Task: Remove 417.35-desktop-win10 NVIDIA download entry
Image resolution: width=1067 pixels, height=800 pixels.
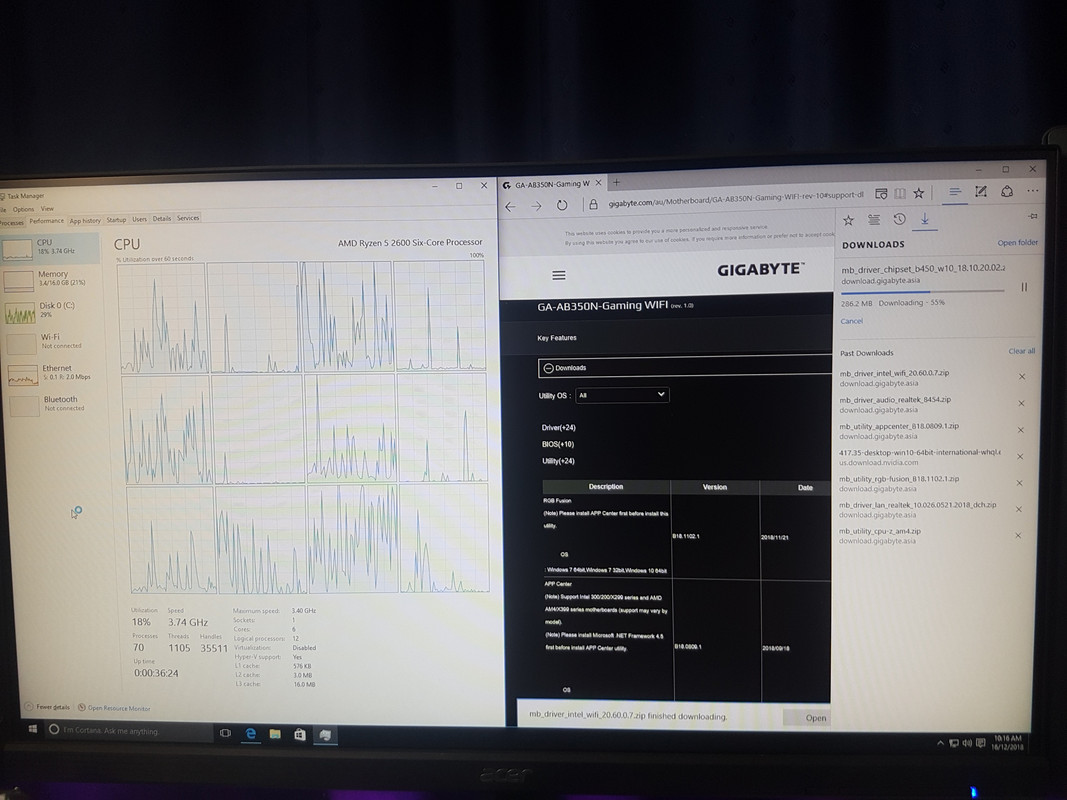Action: (1019, 456)
